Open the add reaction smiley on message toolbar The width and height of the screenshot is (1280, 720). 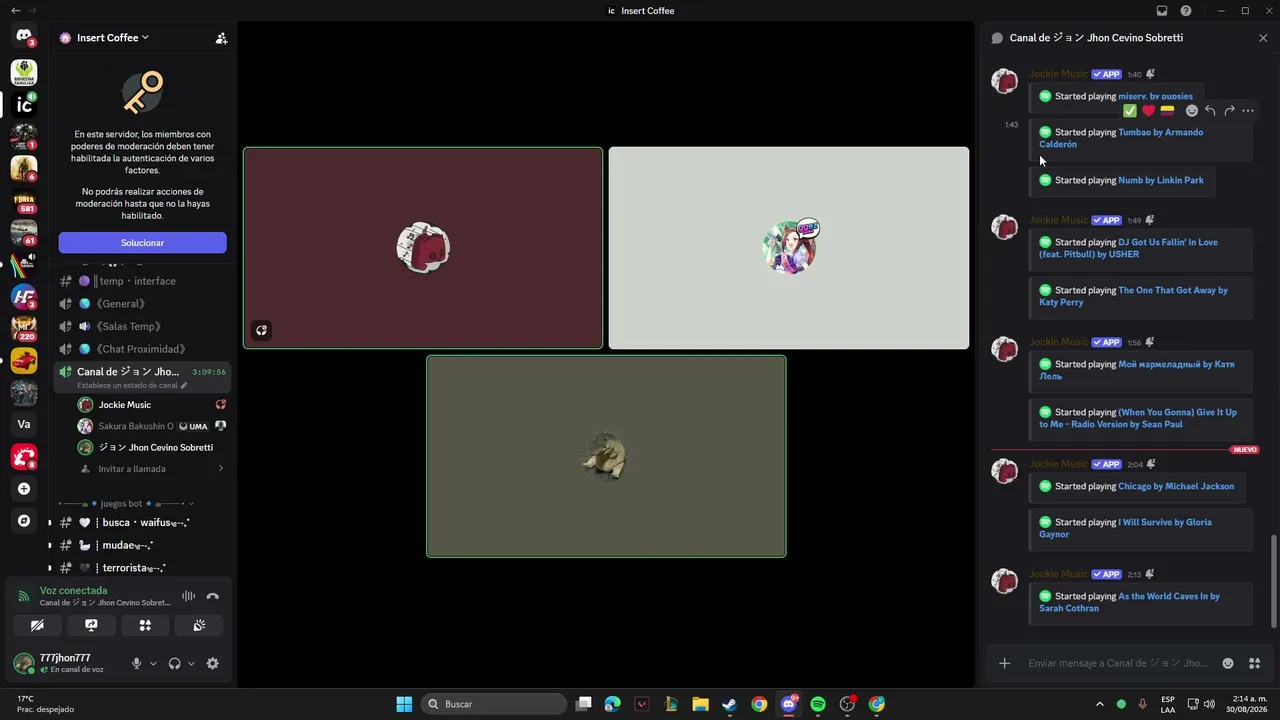[1191, 111]
